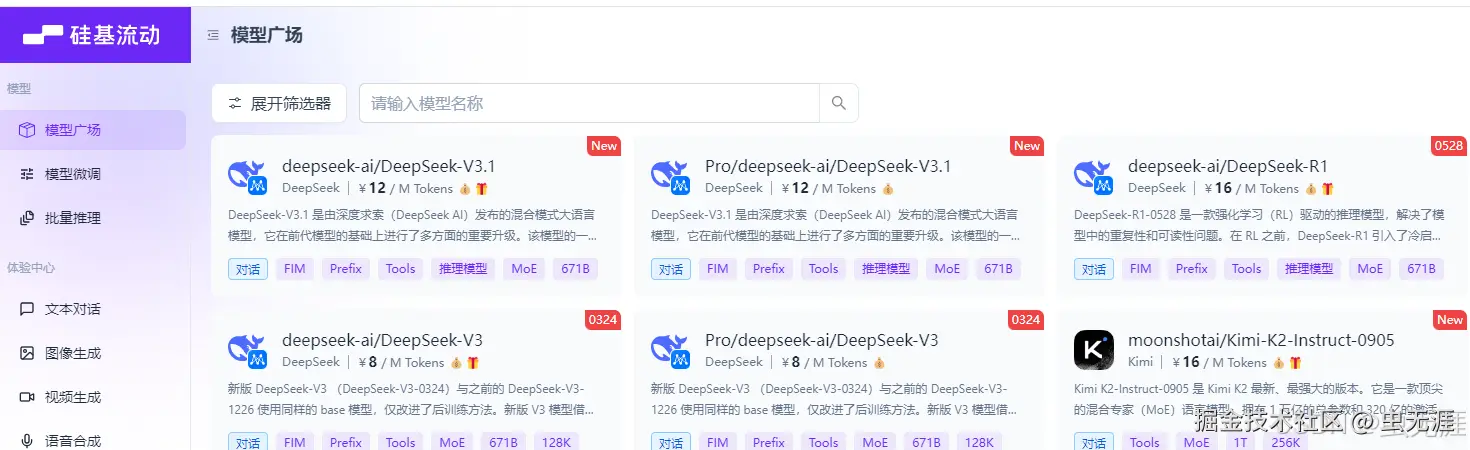Click the Prefix tag on Pro DeepSeek-V3.1
1470x450 pixels.
tap(769, 269)
